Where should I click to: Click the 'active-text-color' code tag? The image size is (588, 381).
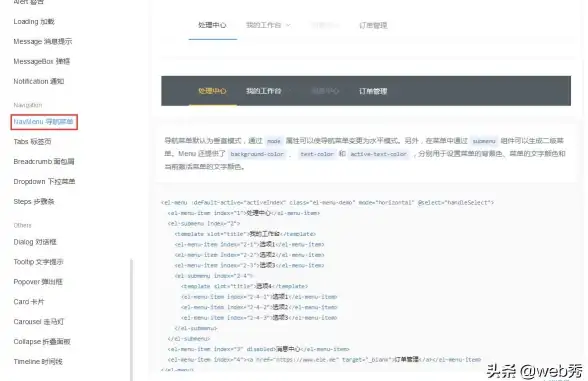[378, 154]
